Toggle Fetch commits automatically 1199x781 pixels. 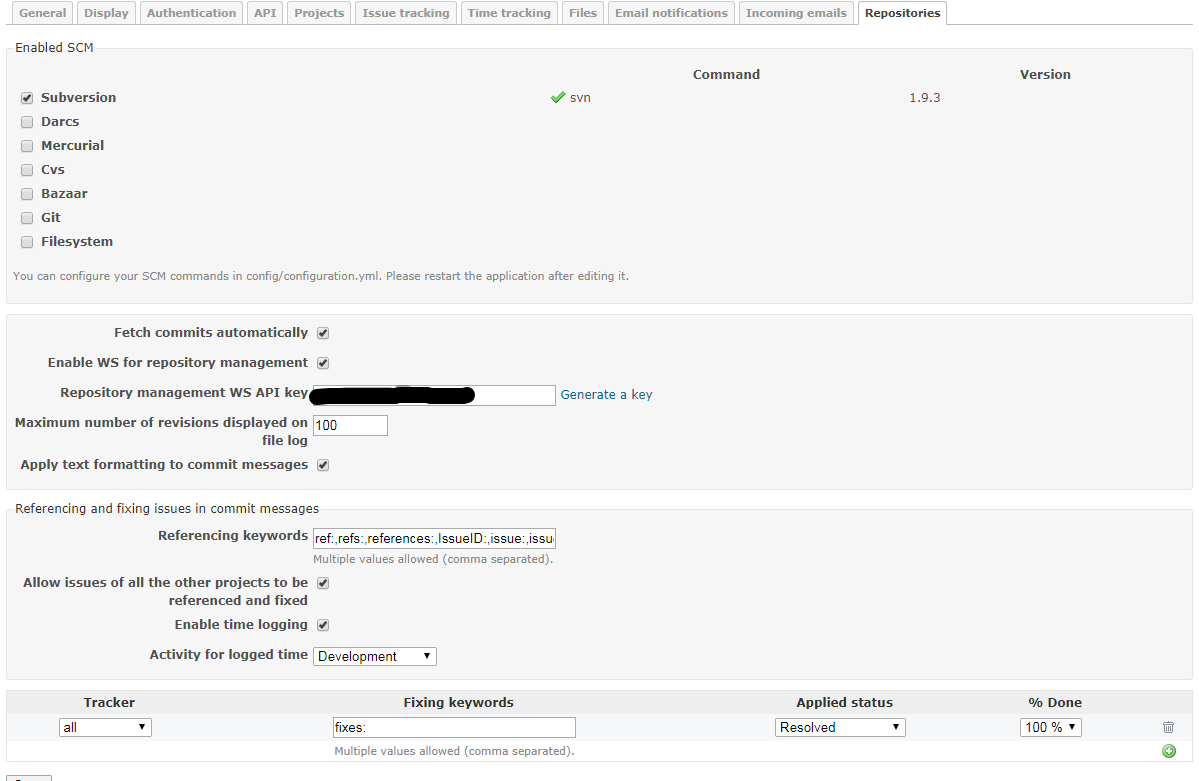[x=323, y=333]
